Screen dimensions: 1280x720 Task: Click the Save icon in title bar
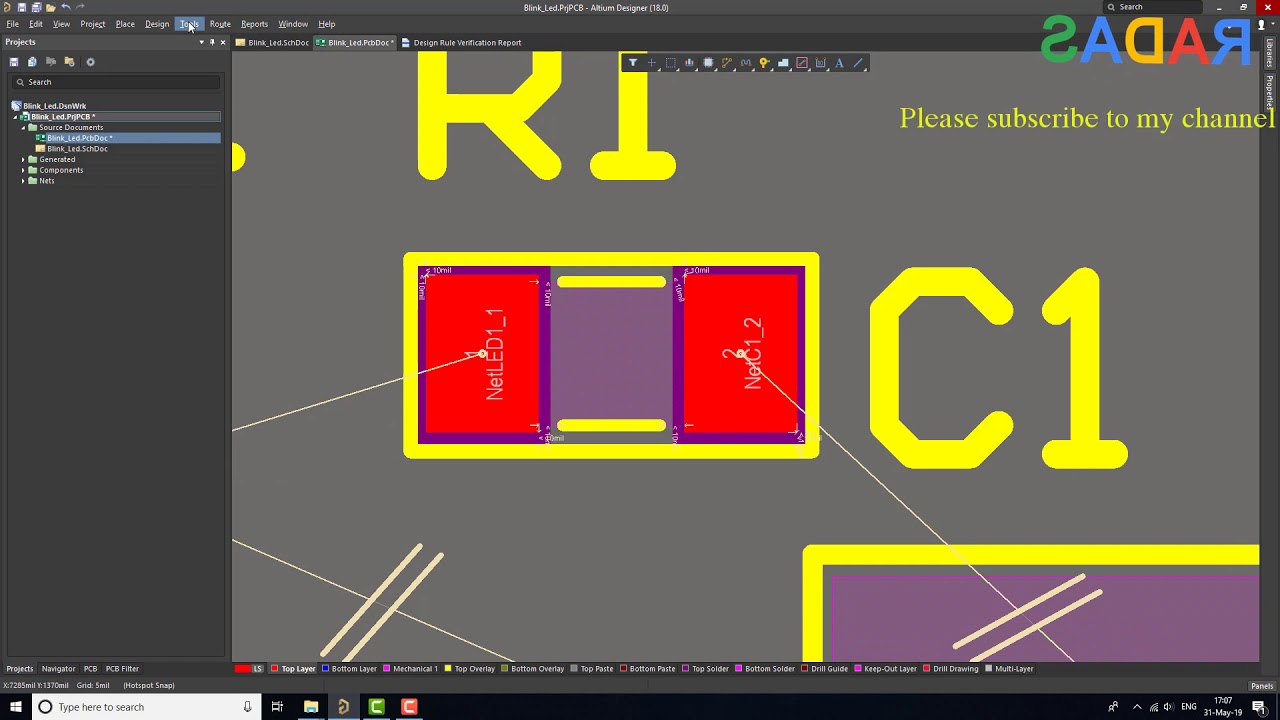point(22,7)
